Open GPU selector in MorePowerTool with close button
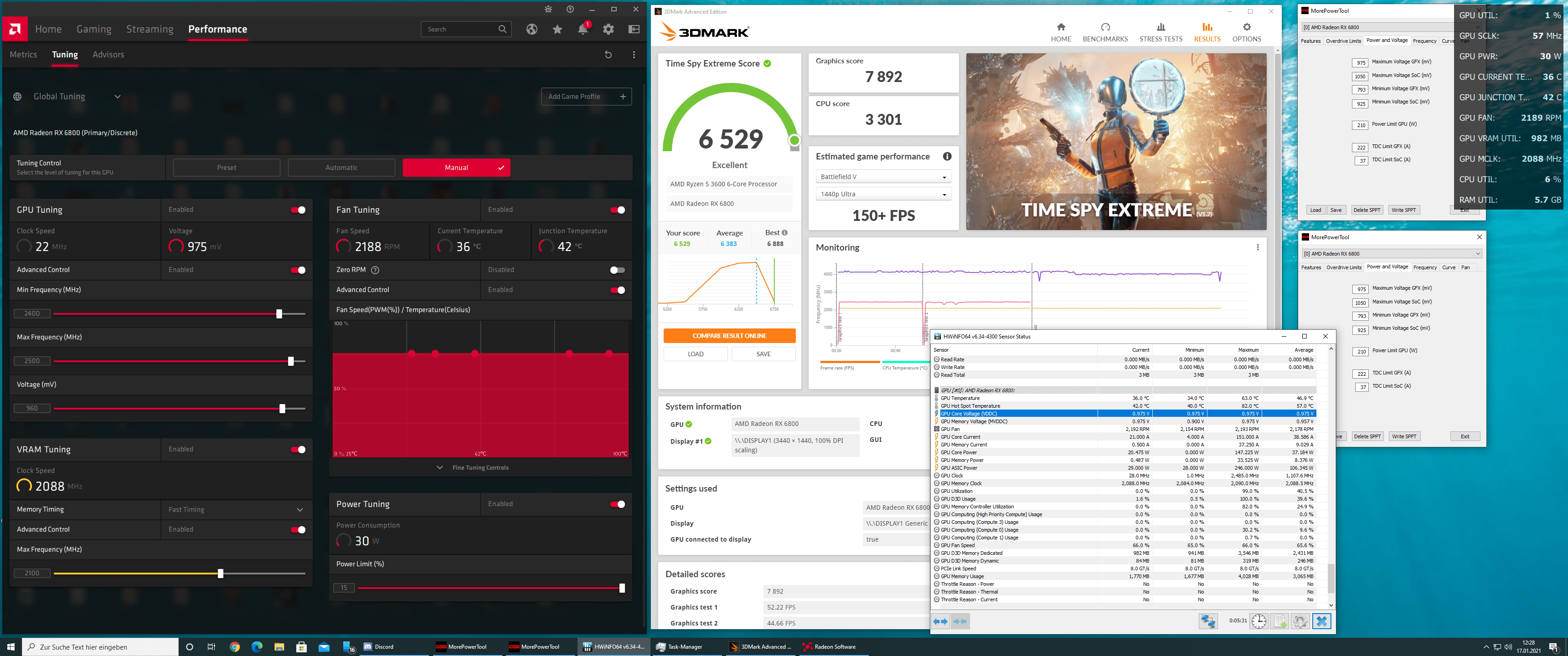Image resolution: width=1568 pixels, height=656 pixels. click(x=1392, y=254)
